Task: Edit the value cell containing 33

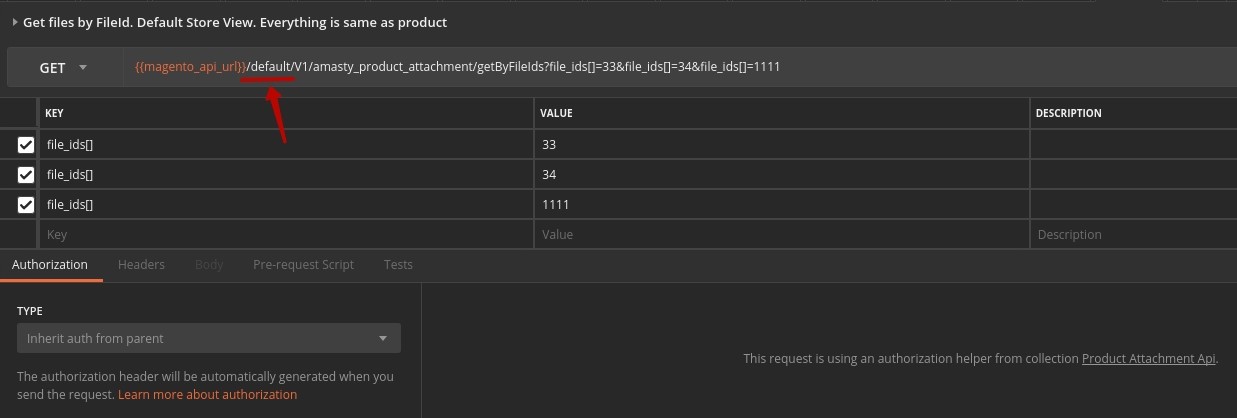Action: [780, 145]
